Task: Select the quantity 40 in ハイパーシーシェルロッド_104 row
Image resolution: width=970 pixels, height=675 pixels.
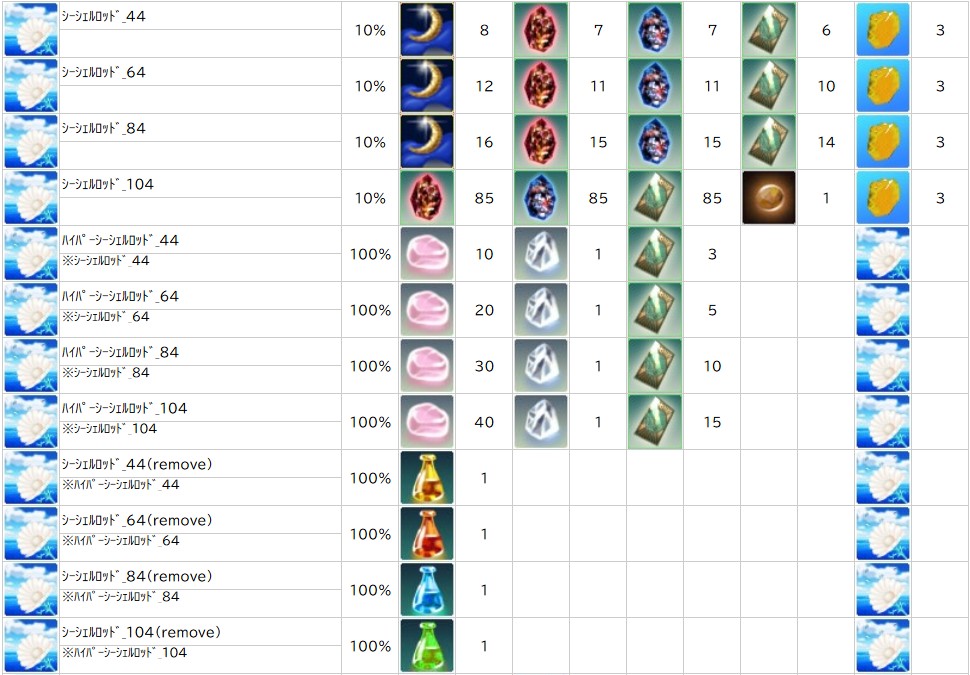Action: tap(484, 422)
